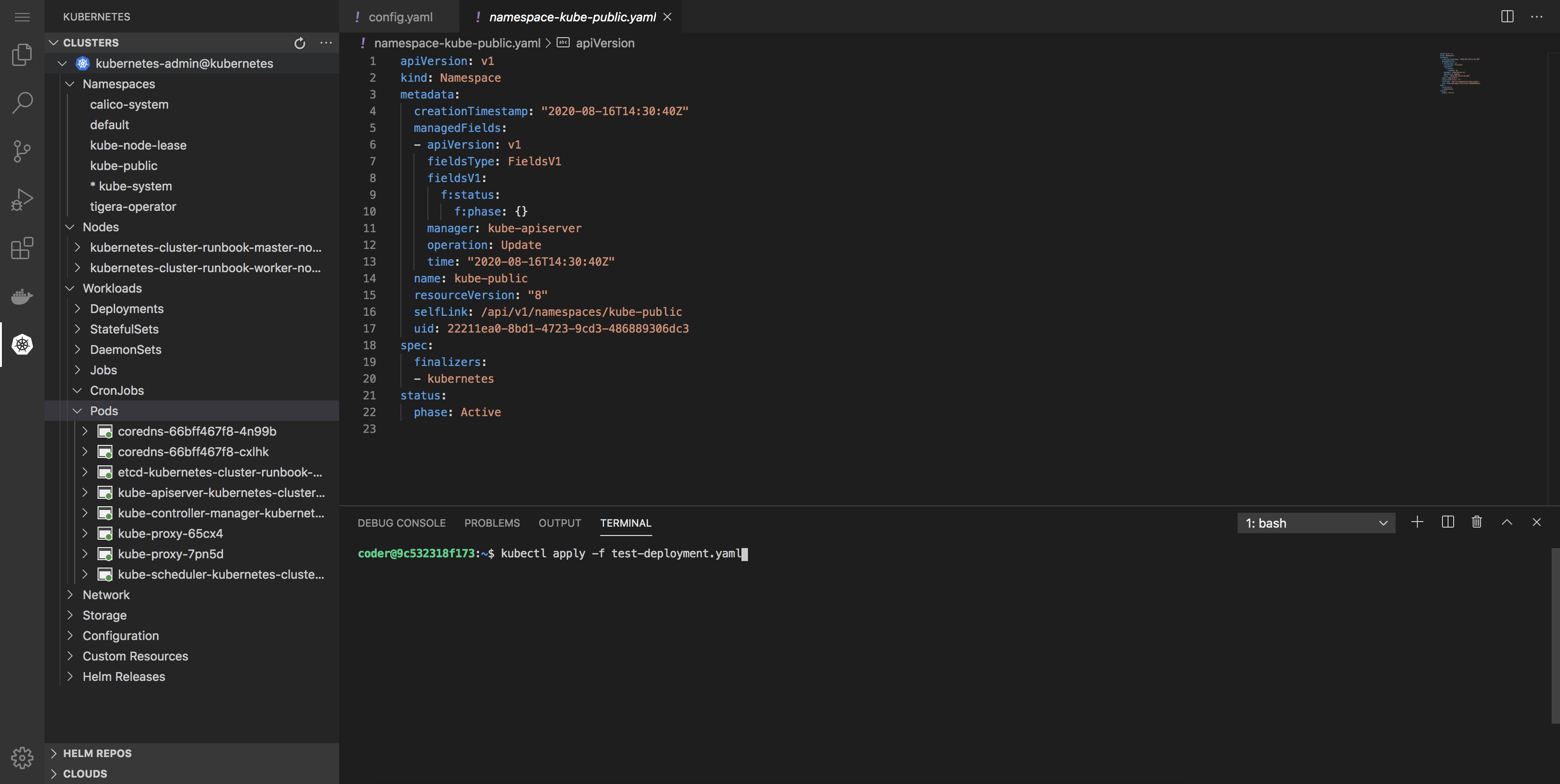Open the Explorer files view
Screen dimensions: 1560x784
22,54
